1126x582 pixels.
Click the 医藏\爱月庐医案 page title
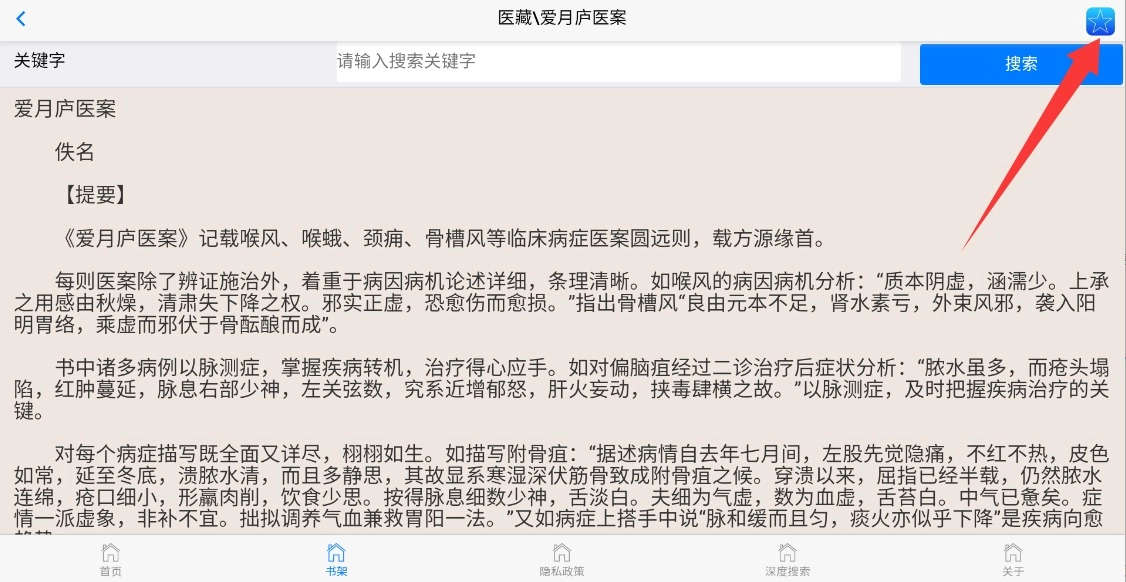[562, 18]
